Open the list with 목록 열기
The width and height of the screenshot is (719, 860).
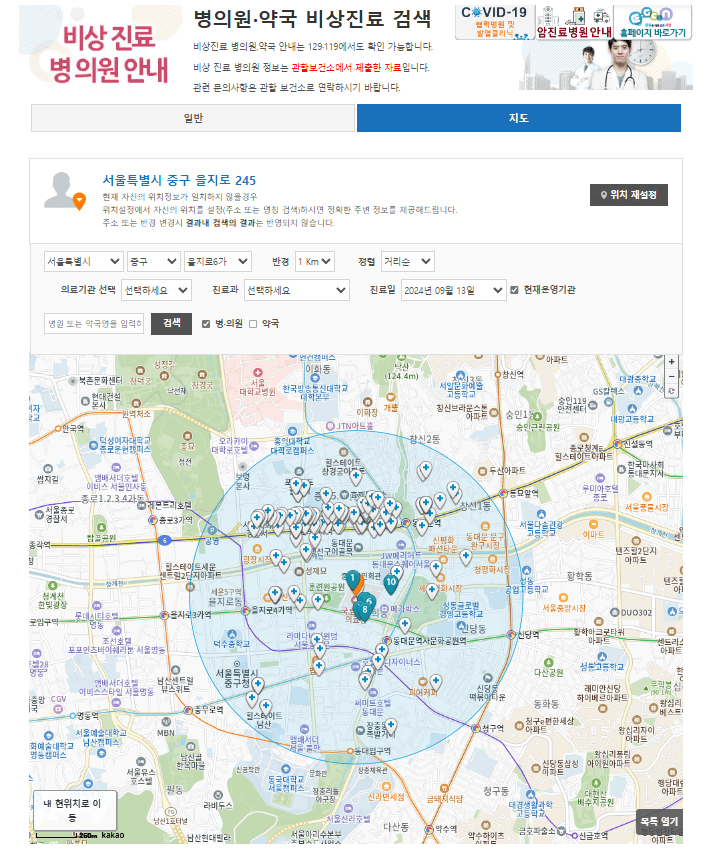tap(659, 822)
